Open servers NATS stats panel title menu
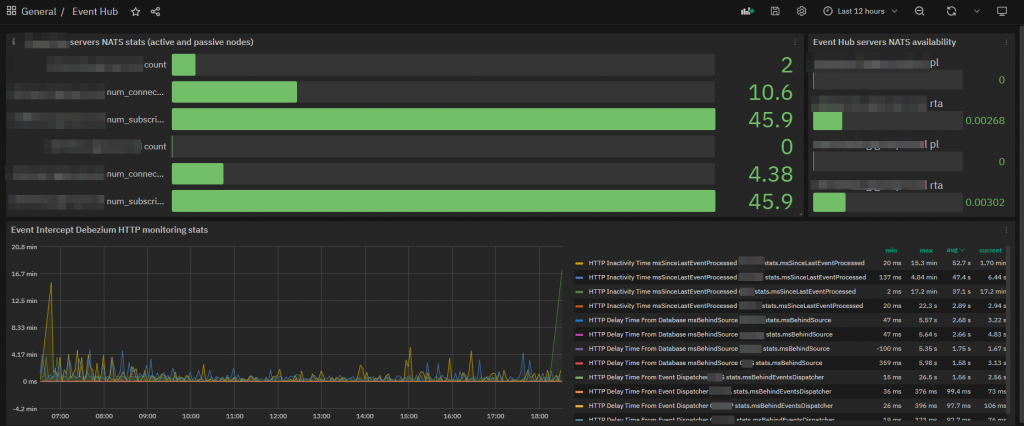 click(161, 42)
